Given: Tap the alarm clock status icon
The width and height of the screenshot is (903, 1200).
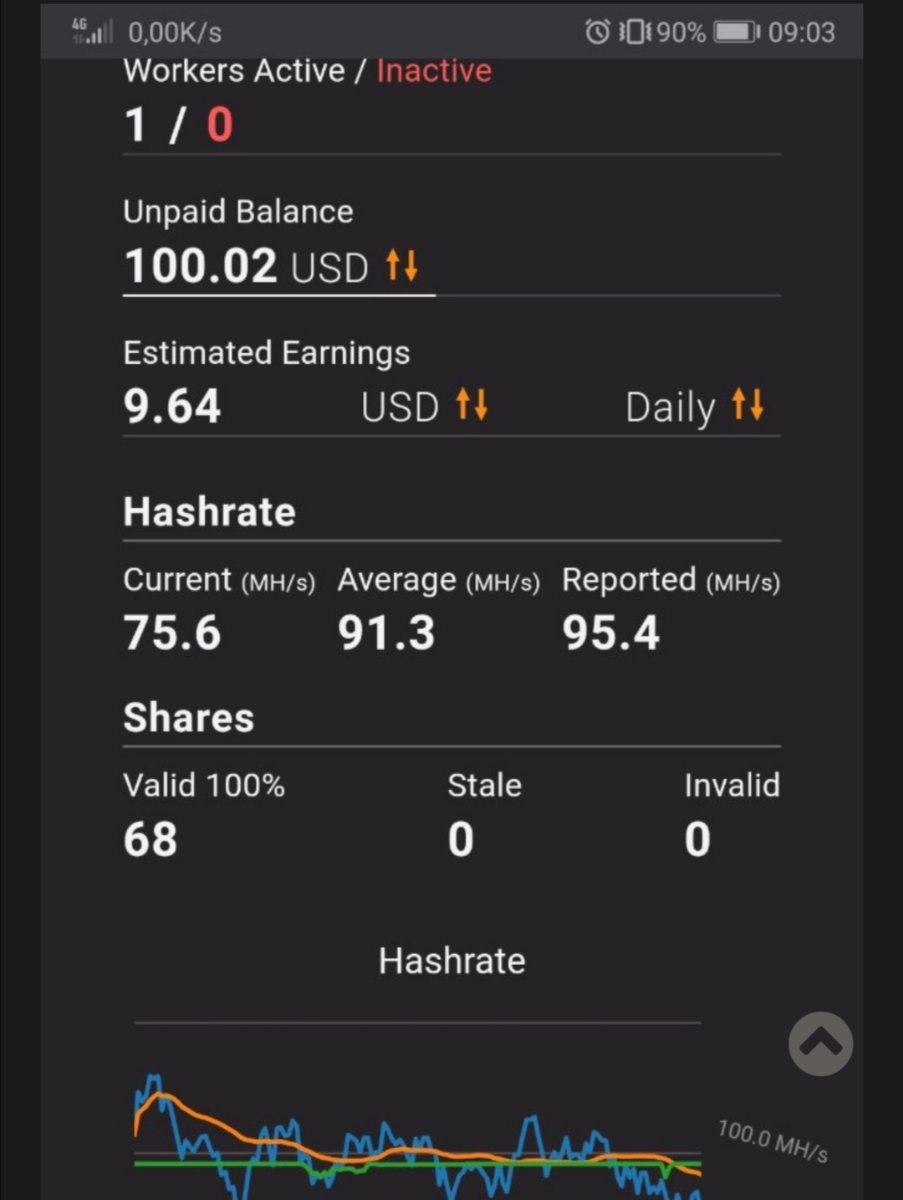Looking at the screenshot, I should coord(597,32).
